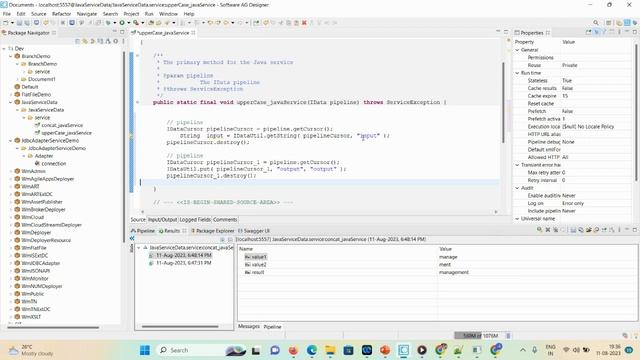640x360 pixels.
Task: Select the Messages tab in results
Action: (x=249, y=326)
